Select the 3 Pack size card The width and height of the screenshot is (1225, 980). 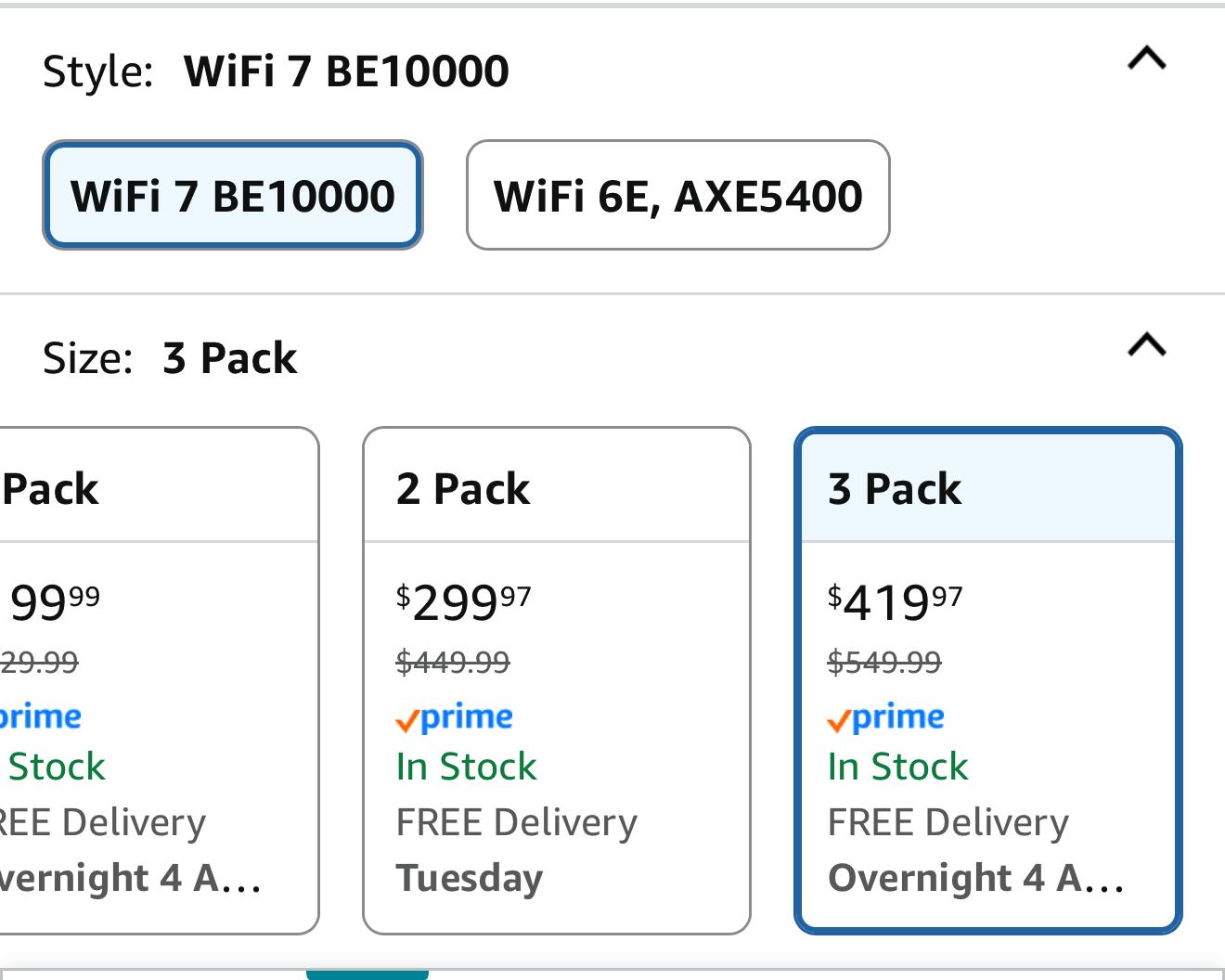(988, 680)
